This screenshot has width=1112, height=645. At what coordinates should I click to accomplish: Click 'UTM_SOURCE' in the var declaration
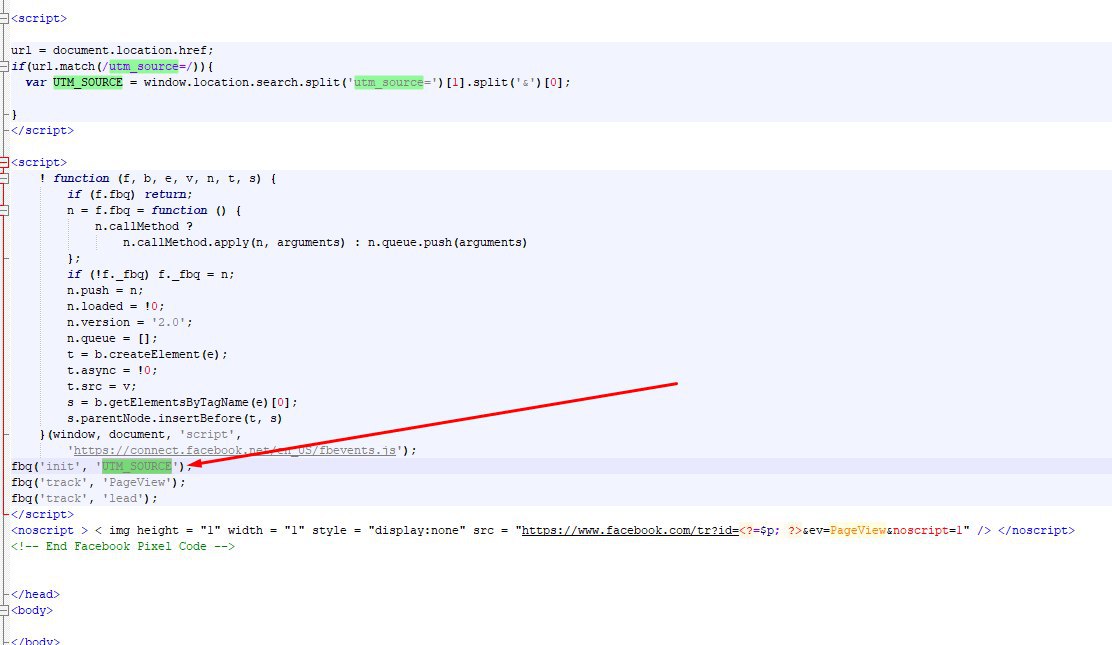[87, 82]
